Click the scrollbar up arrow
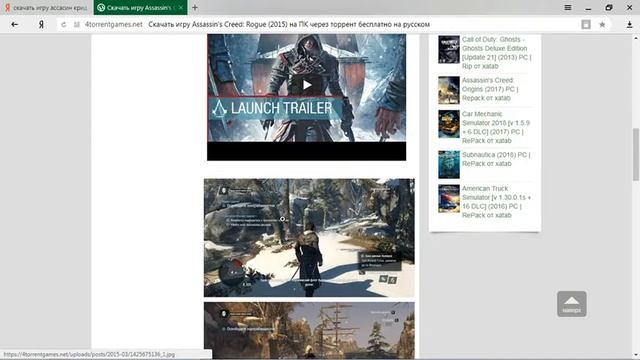Screen dimensions: 640x360 636,38
